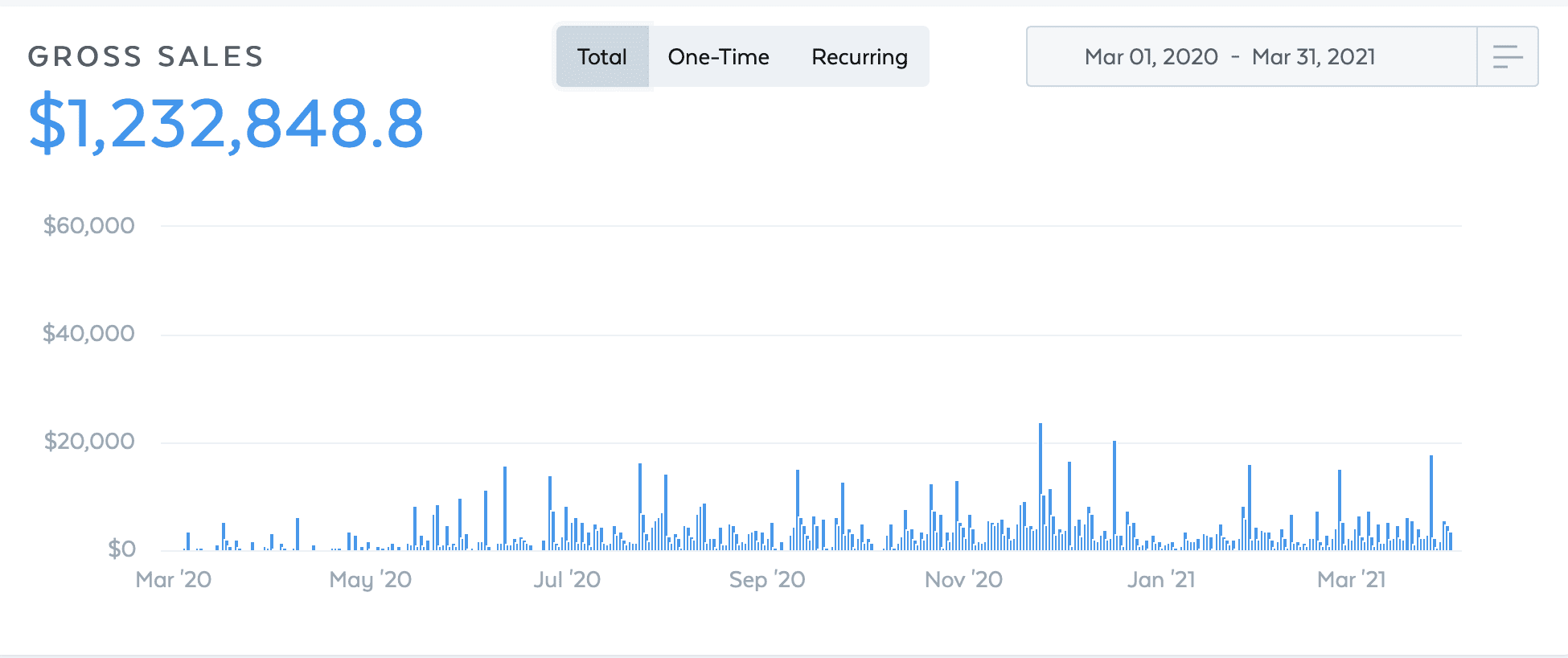Select the Mar '20 x-axis label

174,580
